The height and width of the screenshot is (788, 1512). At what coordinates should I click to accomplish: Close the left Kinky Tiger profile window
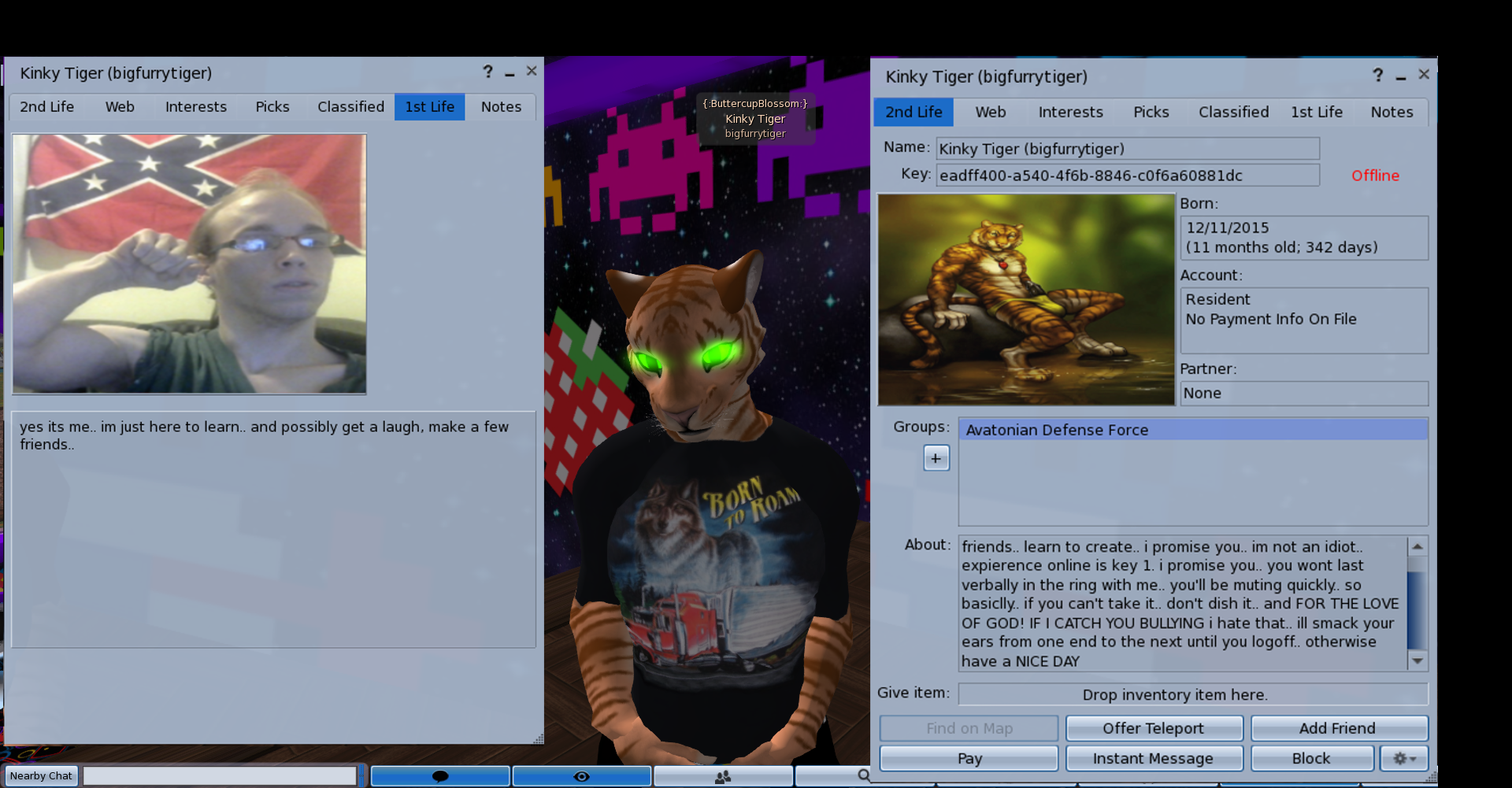tap(532, 72)
